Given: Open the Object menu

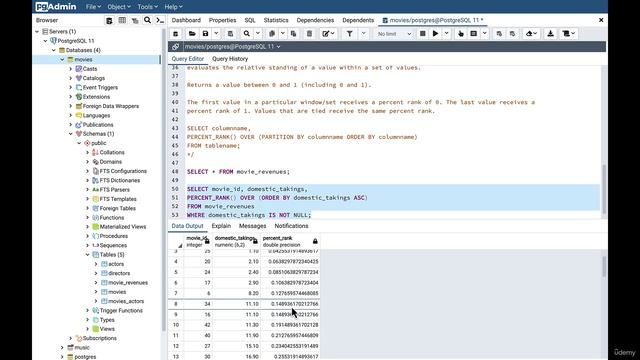Looking at the screenshot, I should pyautogui.click(x=119, y=7).
